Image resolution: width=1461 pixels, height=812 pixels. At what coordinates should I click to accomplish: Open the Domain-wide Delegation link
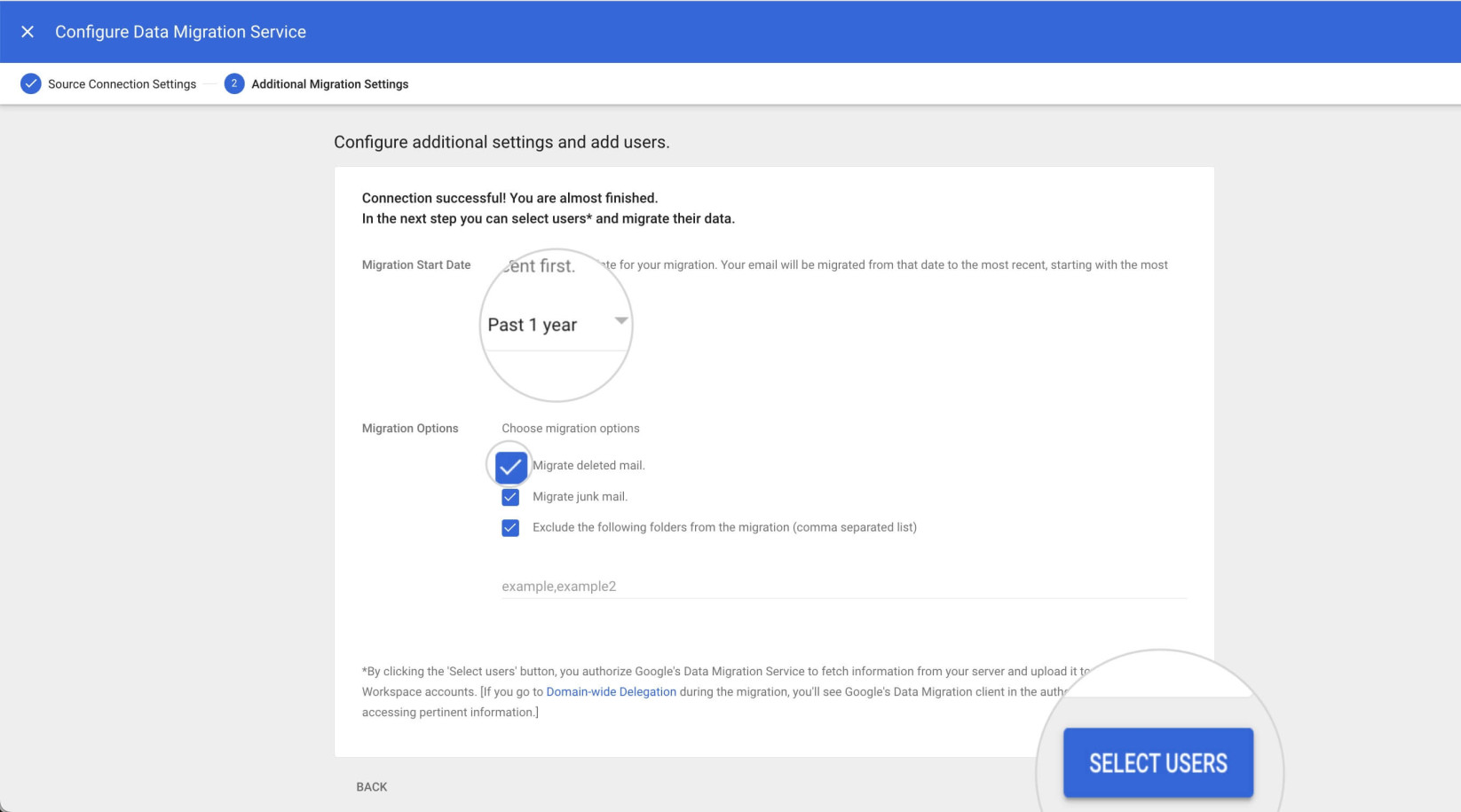[x=610, y=691]
